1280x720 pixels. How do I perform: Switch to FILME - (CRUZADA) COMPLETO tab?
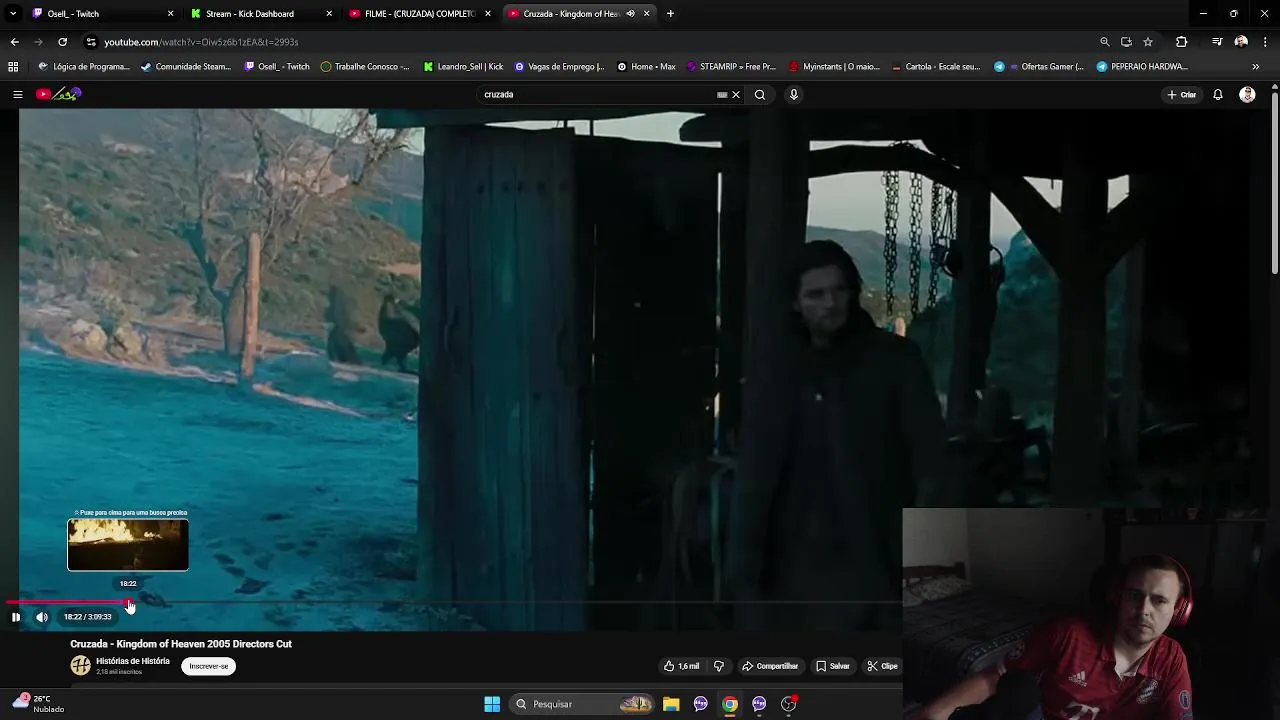click(x=418, y=14)
